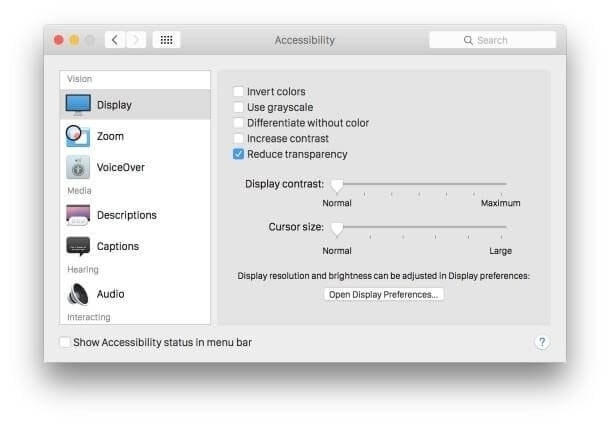Viewport: 610px width, 425px height.
Task: Open the Zoom magnifier icon
Action: pyautogui.click(x=78, y=136)
